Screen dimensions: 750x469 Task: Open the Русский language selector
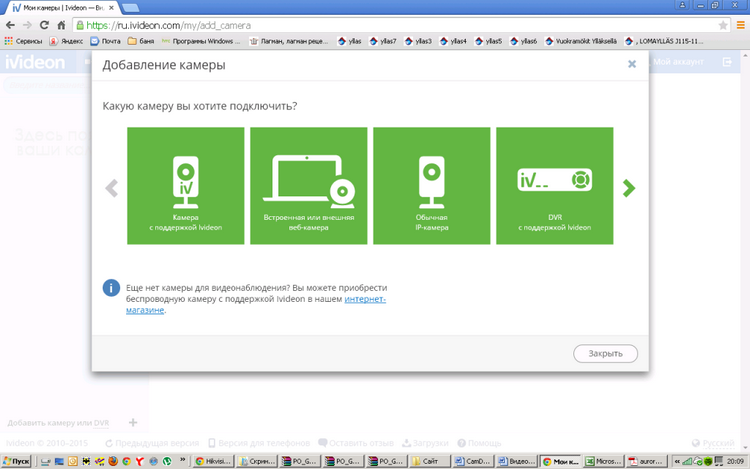(713, 443)
